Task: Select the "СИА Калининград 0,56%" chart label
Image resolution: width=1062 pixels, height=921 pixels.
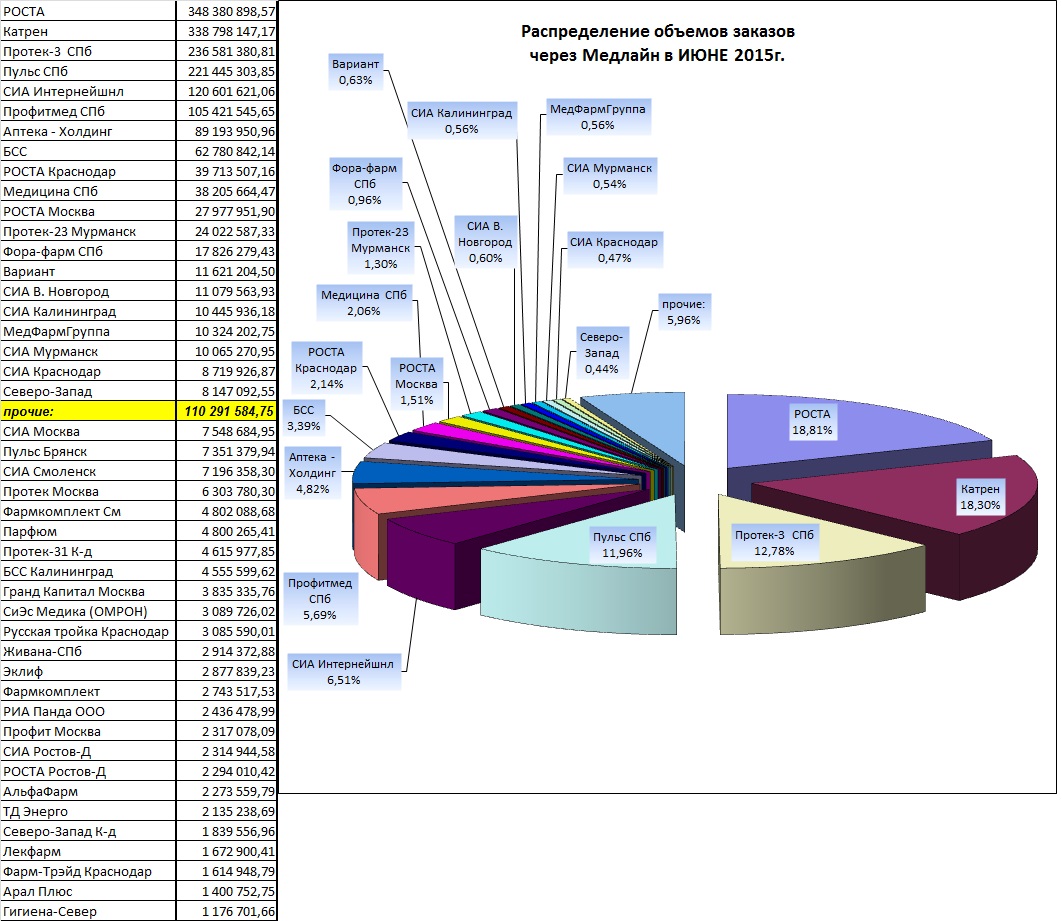Action: 461,121
